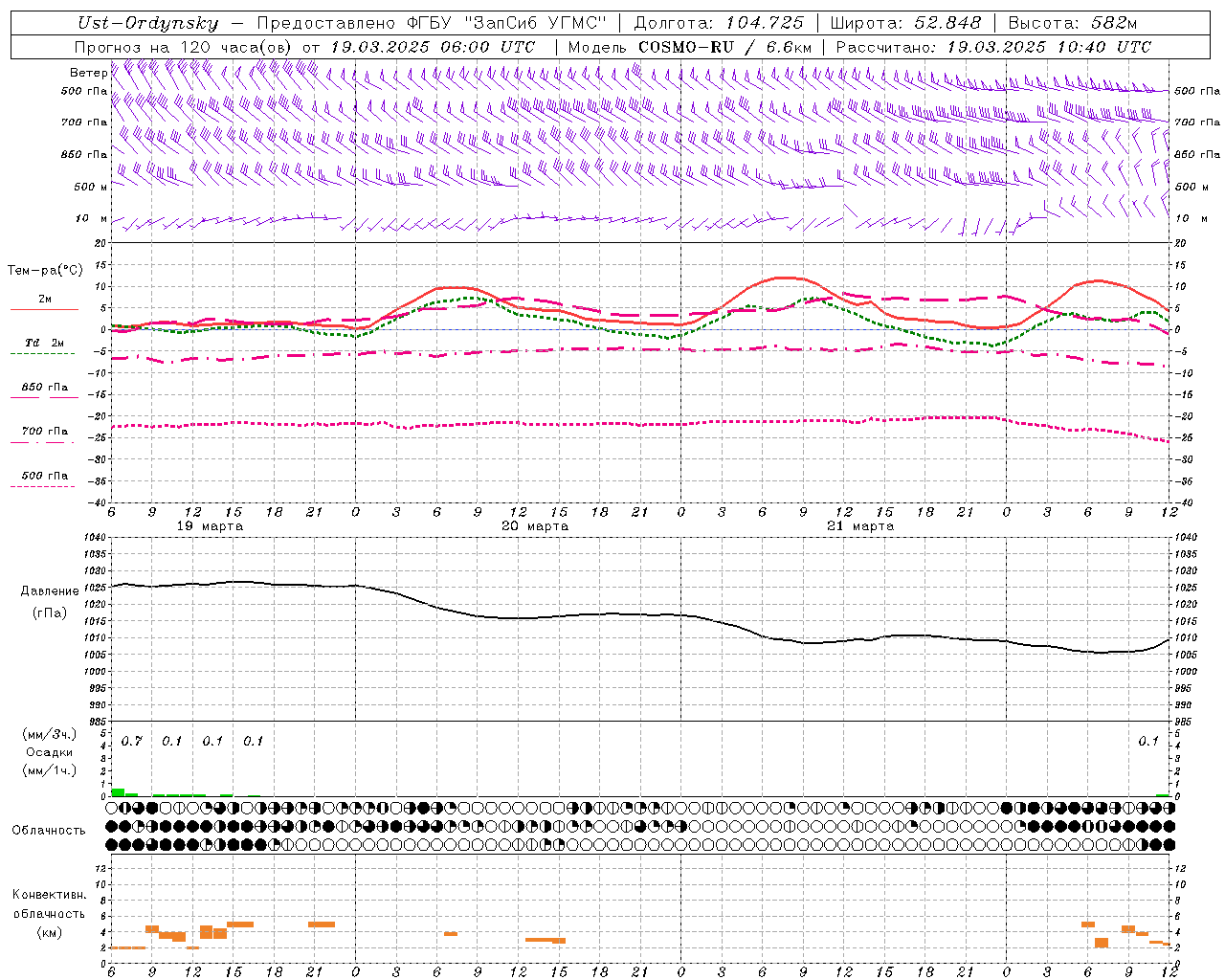The height and width of the screenshot is (980, 1225).
Task: Click the Ветер panel label
Action: 88,73
